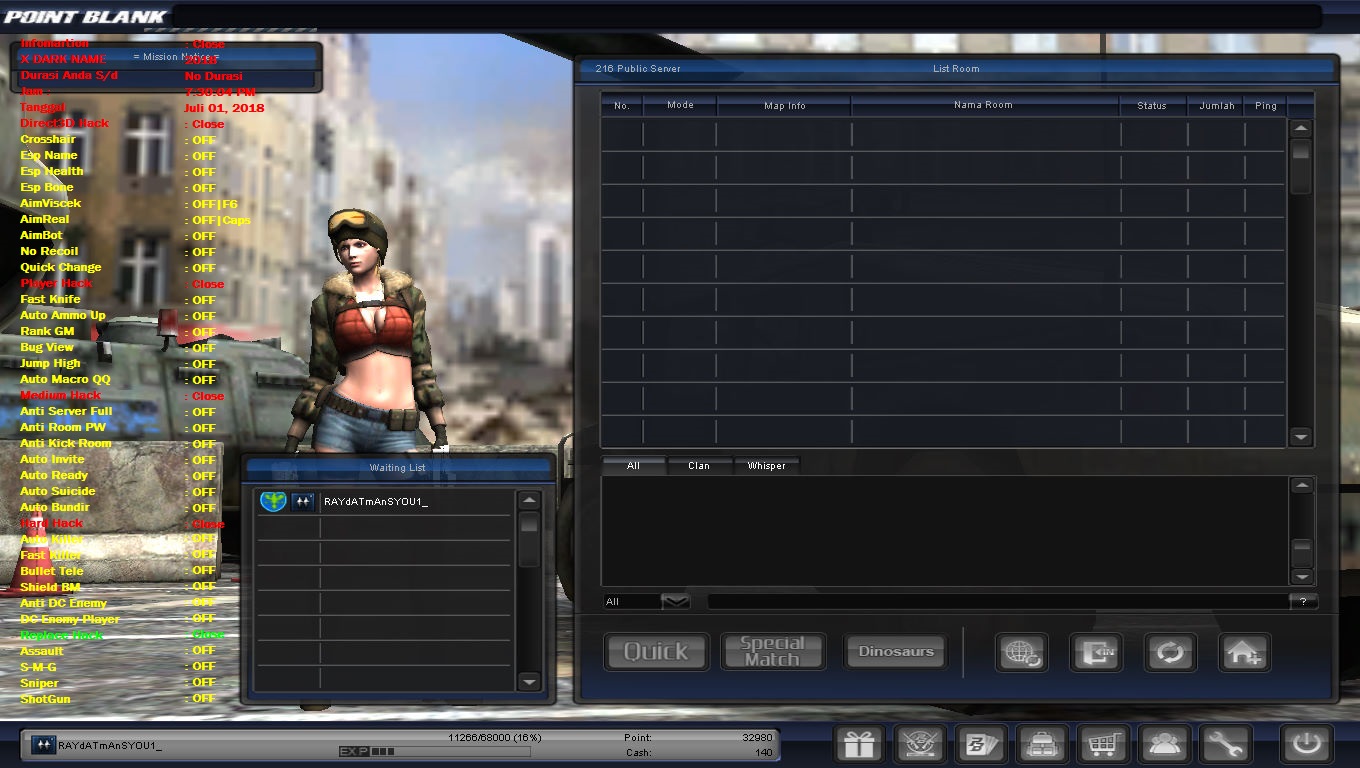Click the Mission Notice banner
Image resolution: width=1360 pixels, height=768 pixels.
[166, 58]
